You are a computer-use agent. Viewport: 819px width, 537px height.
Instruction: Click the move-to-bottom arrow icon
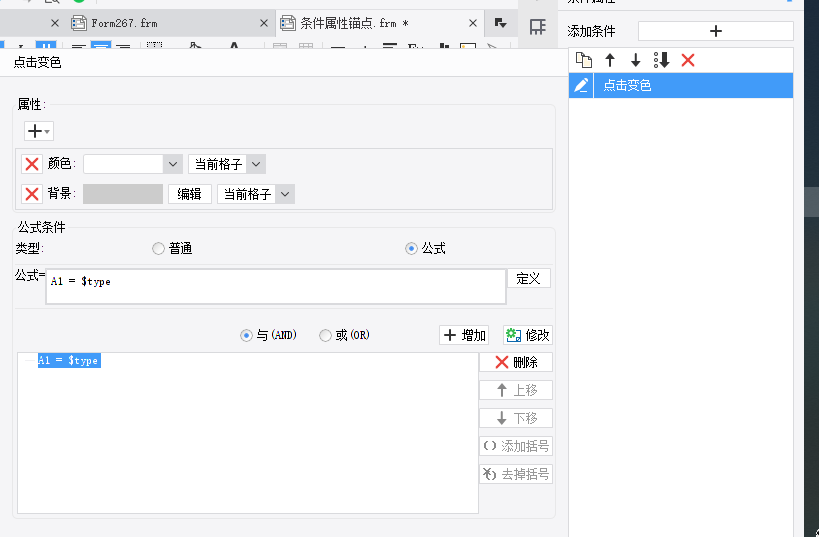[x=661, y=61]
